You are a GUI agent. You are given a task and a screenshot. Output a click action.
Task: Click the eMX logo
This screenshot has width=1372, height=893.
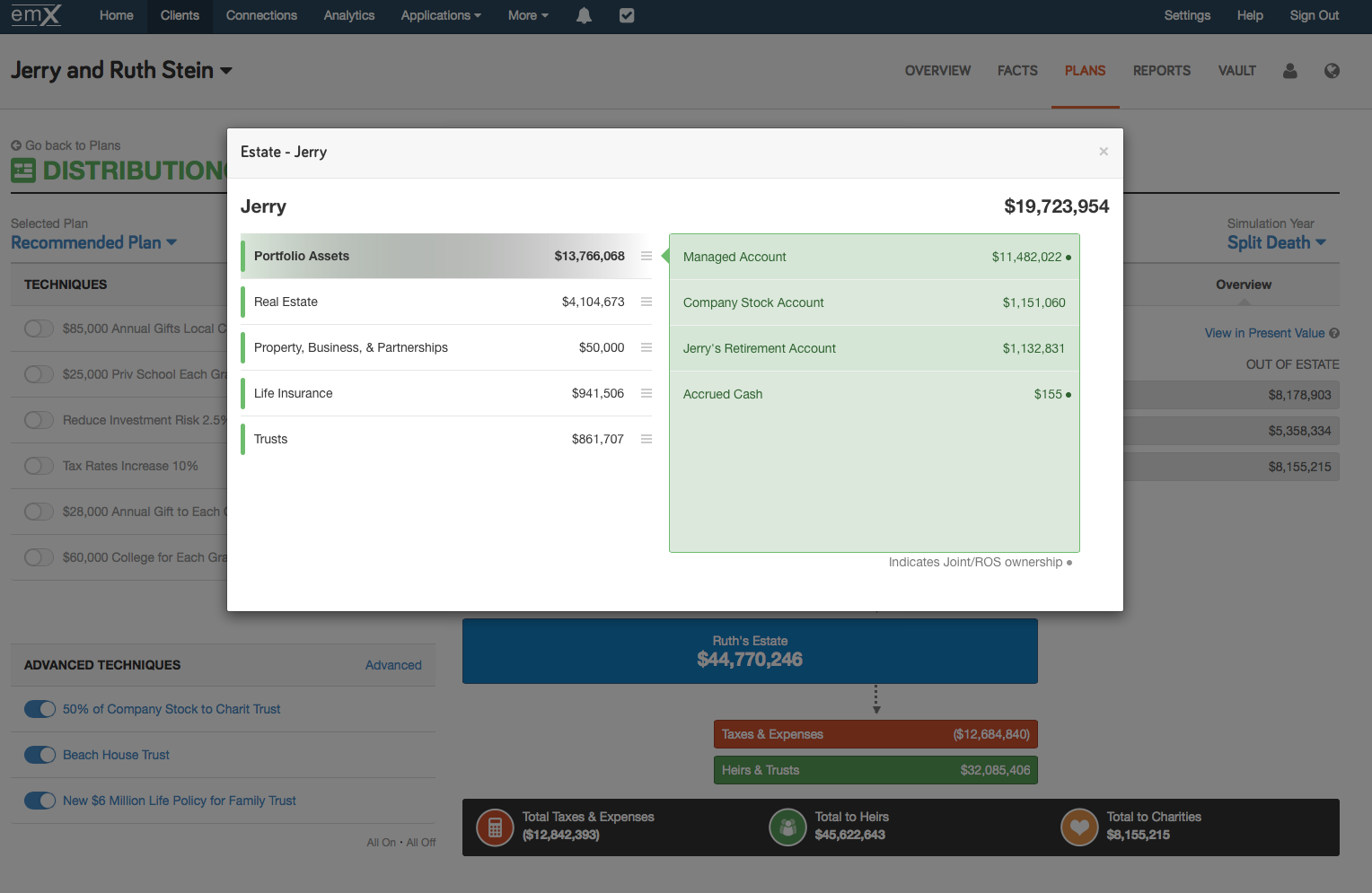pyautogui.click(x=36, y=15)
